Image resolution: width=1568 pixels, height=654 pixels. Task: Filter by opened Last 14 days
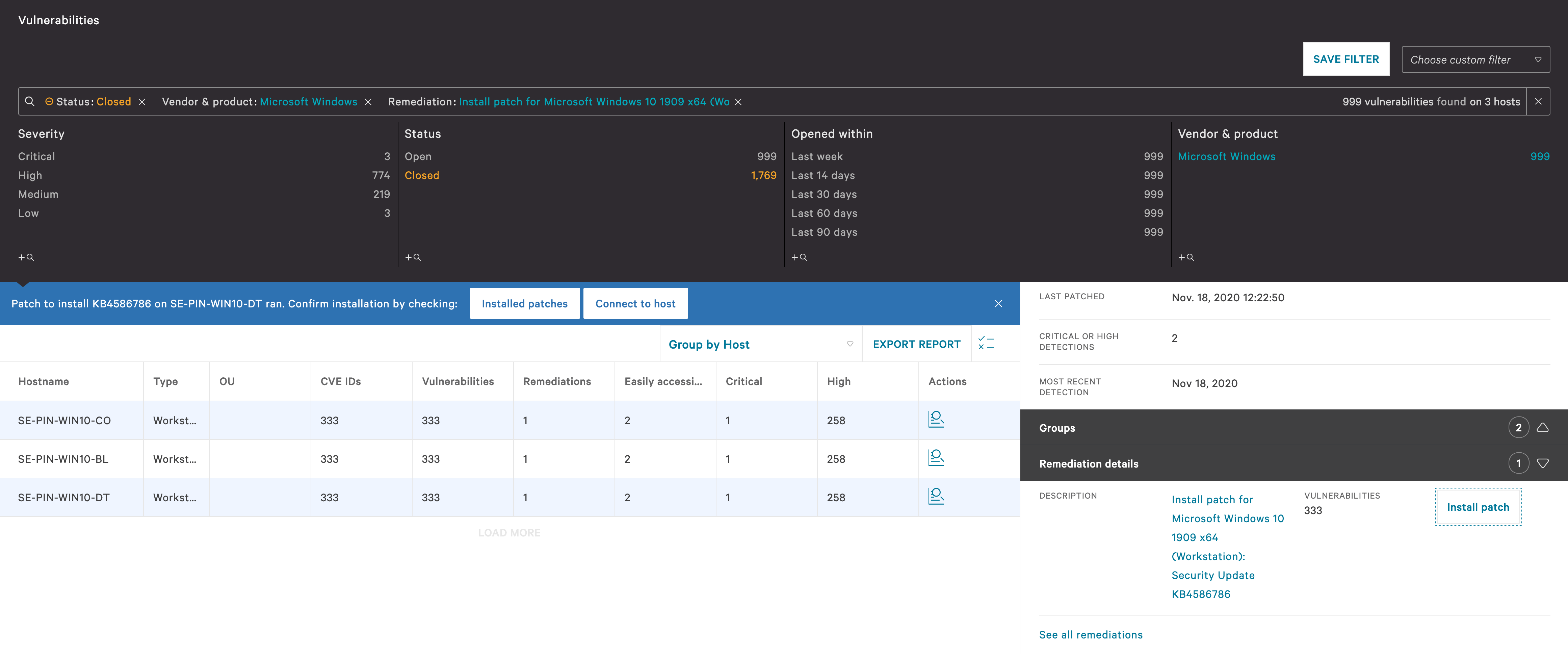coord(977,175)
